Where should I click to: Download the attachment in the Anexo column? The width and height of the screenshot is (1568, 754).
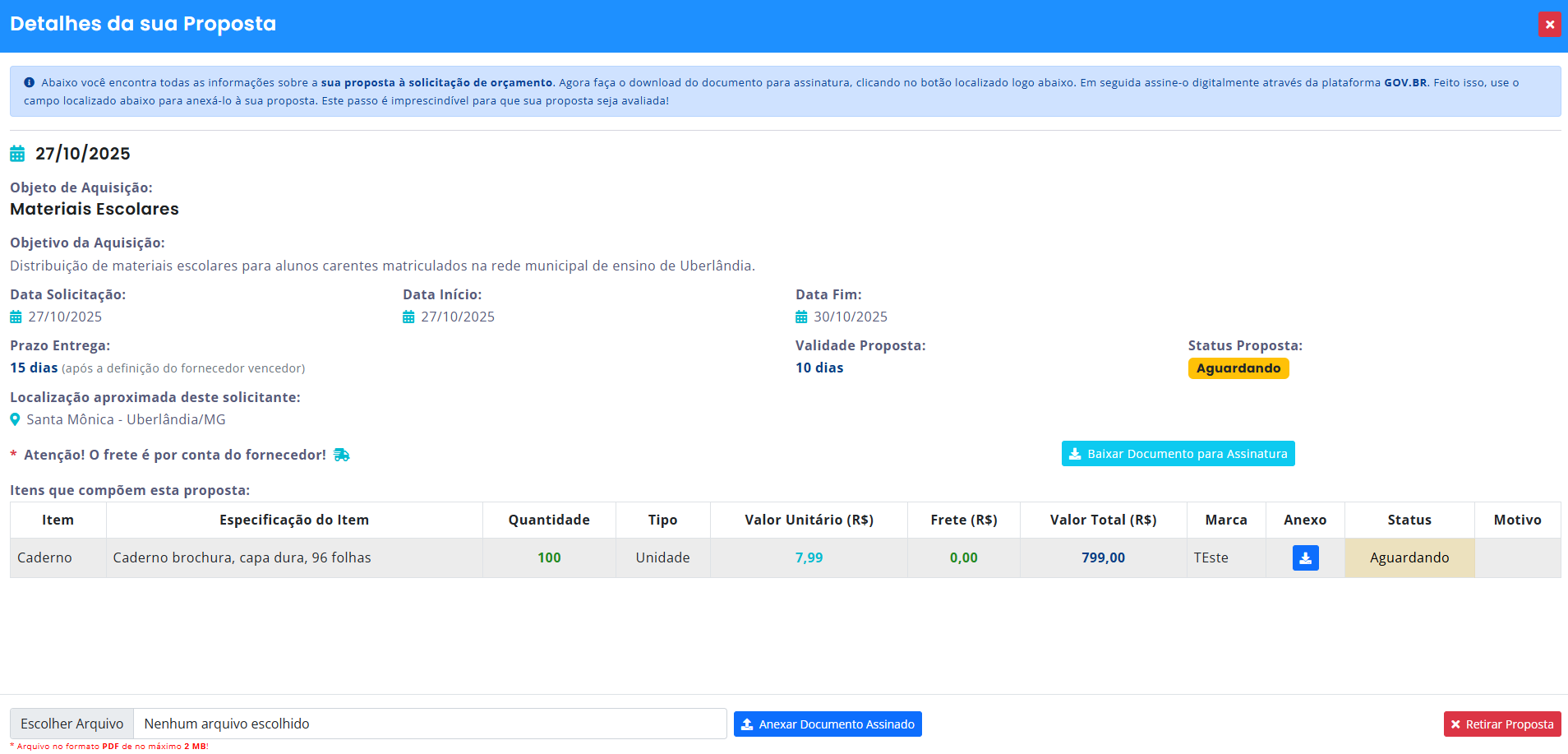point(1305,557)
